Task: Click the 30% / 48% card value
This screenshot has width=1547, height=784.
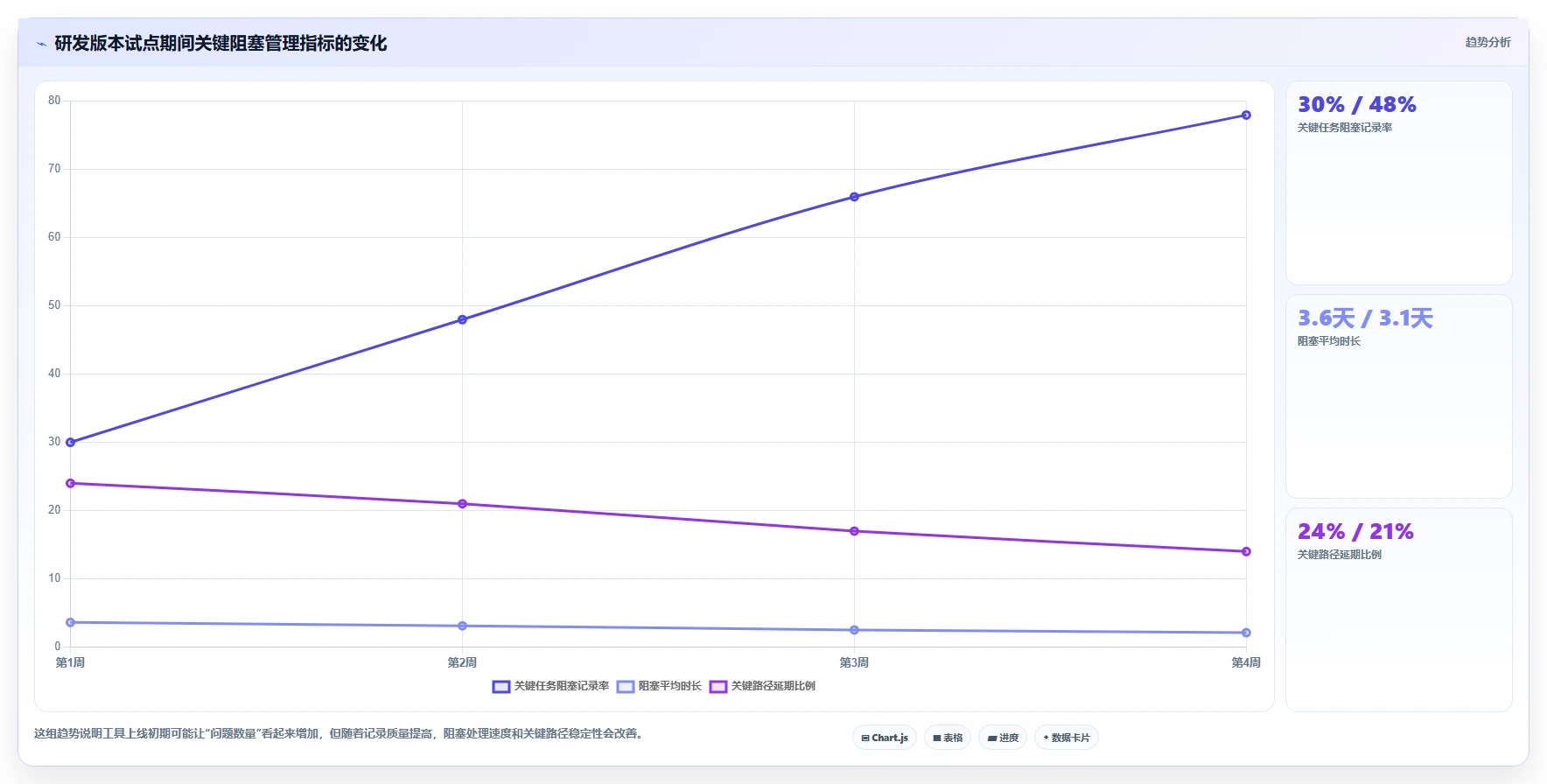Action: (x=1357, y=105)
